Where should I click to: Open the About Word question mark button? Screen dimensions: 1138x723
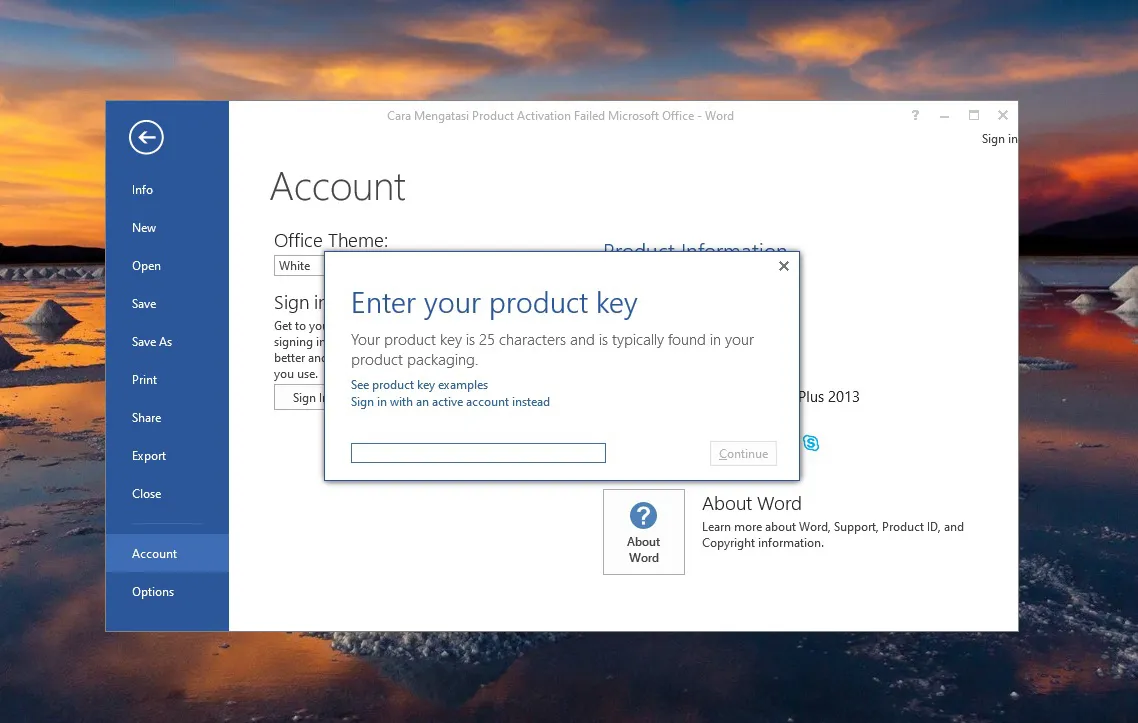643,532
